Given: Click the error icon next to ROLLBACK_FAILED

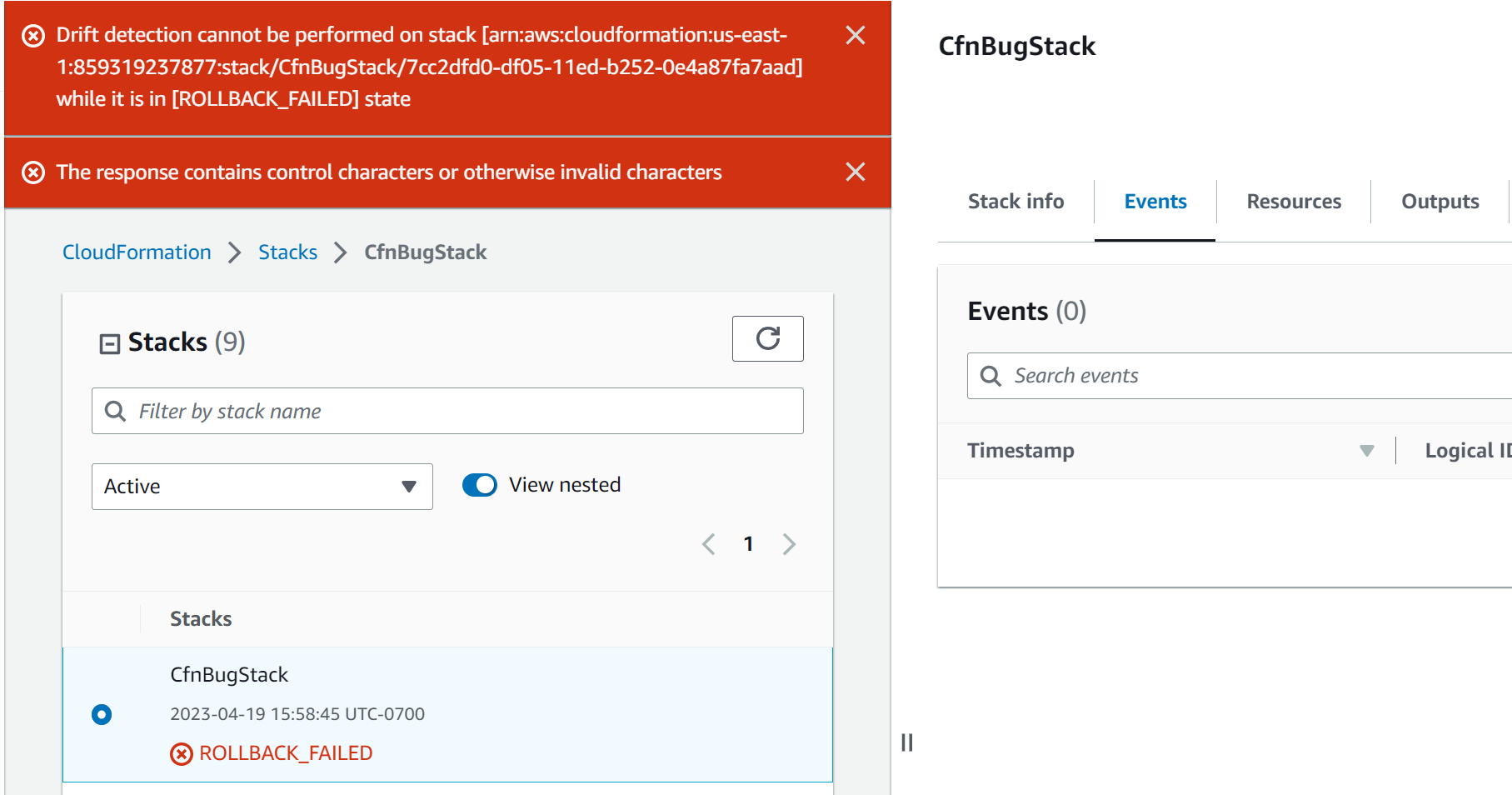Looking at the screenshot, I should (182, 753).
